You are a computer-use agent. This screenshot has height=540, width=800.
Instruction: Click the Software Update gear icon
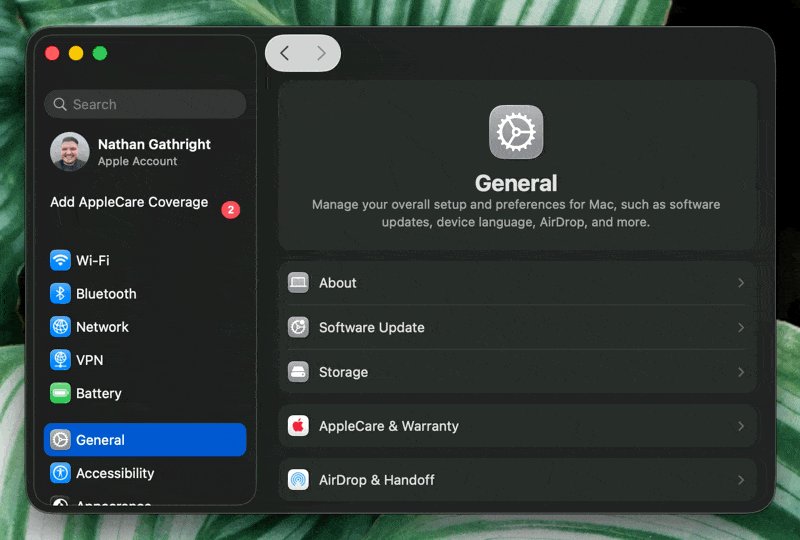pos(298,327)
